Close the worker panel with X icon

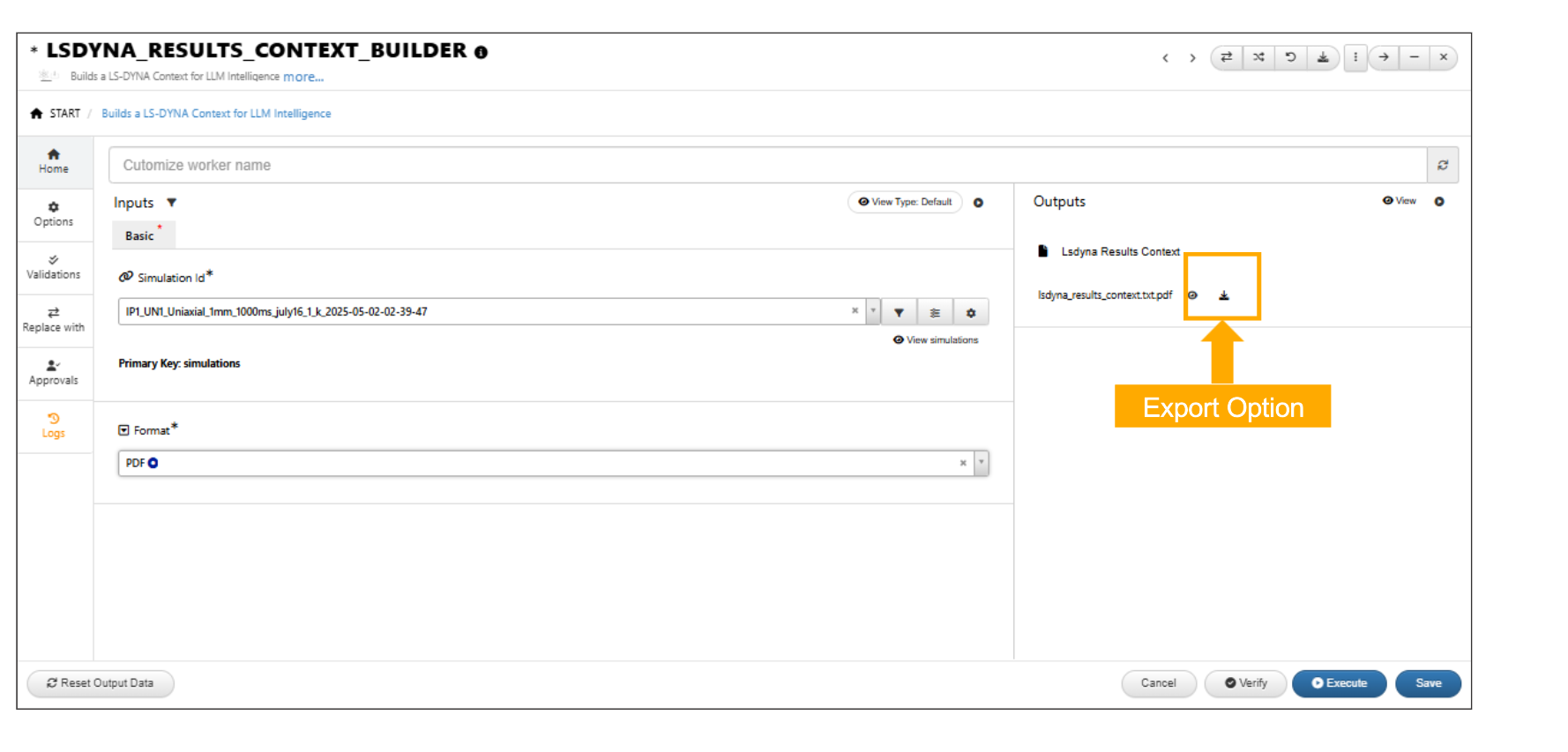pyautogui.click(x=1444, y=57)
